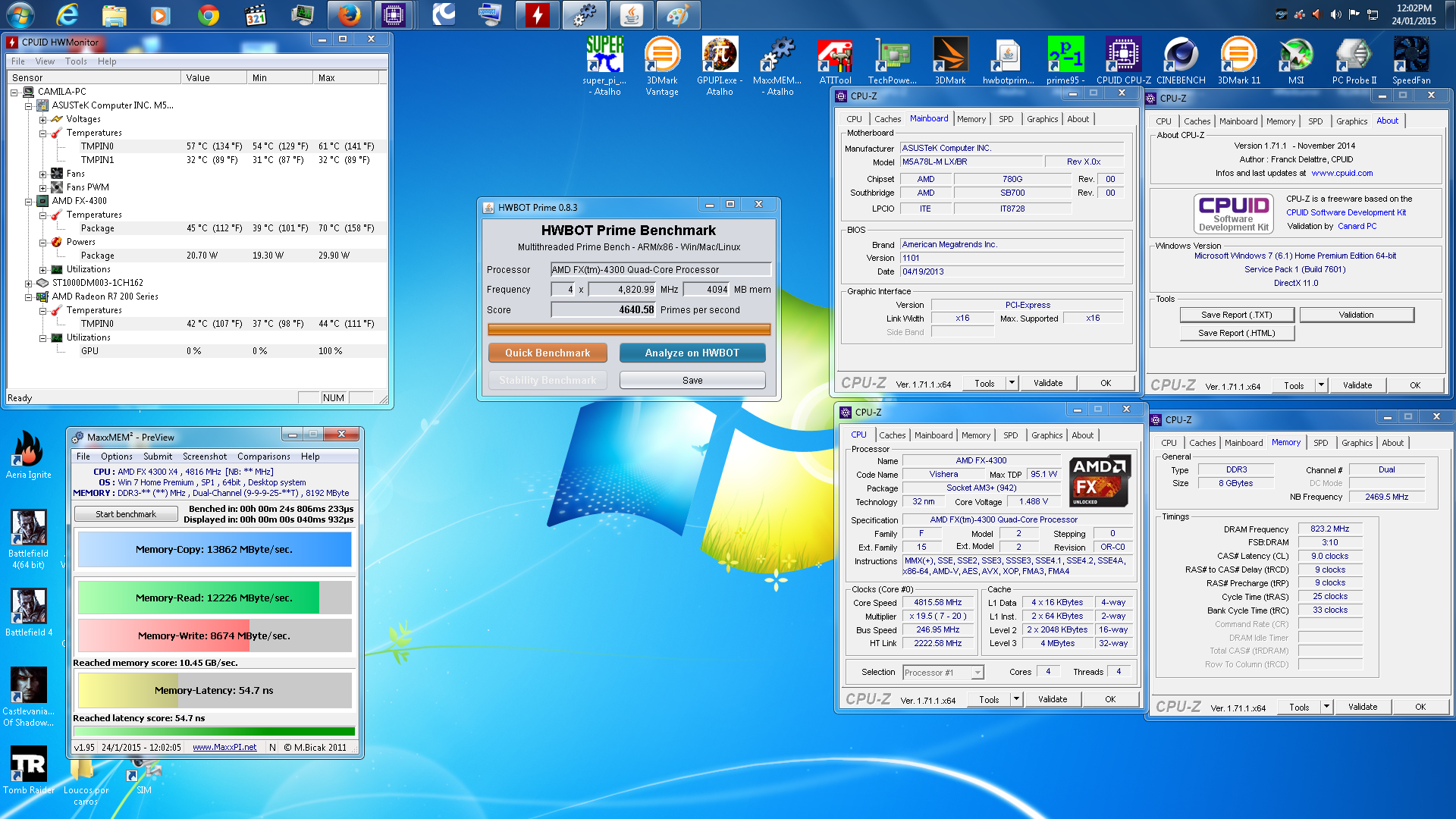Launch MSI desktop shortcut

tap(1296, 61)
